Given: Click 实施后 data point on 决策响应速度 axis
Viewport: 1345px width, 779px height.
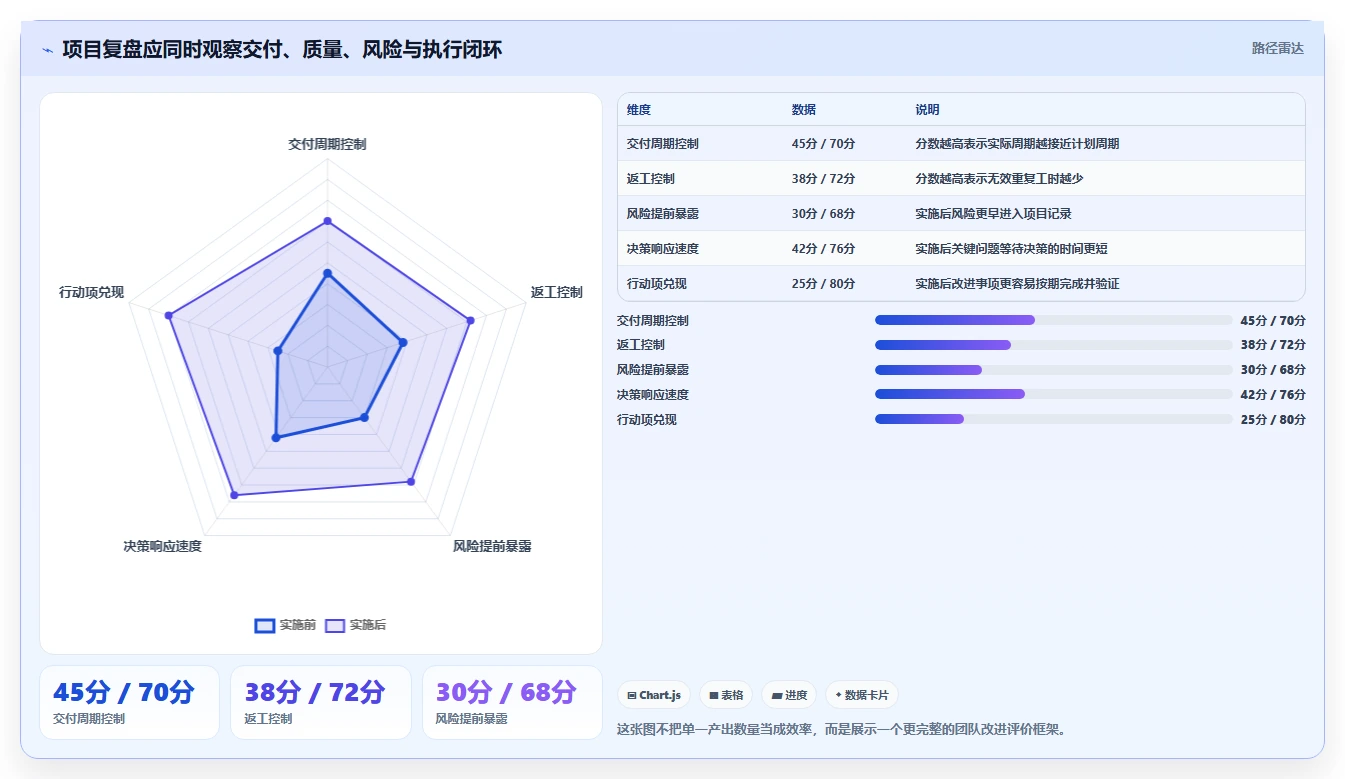Looking at the screenshot, I should click(x=234, y=495).
